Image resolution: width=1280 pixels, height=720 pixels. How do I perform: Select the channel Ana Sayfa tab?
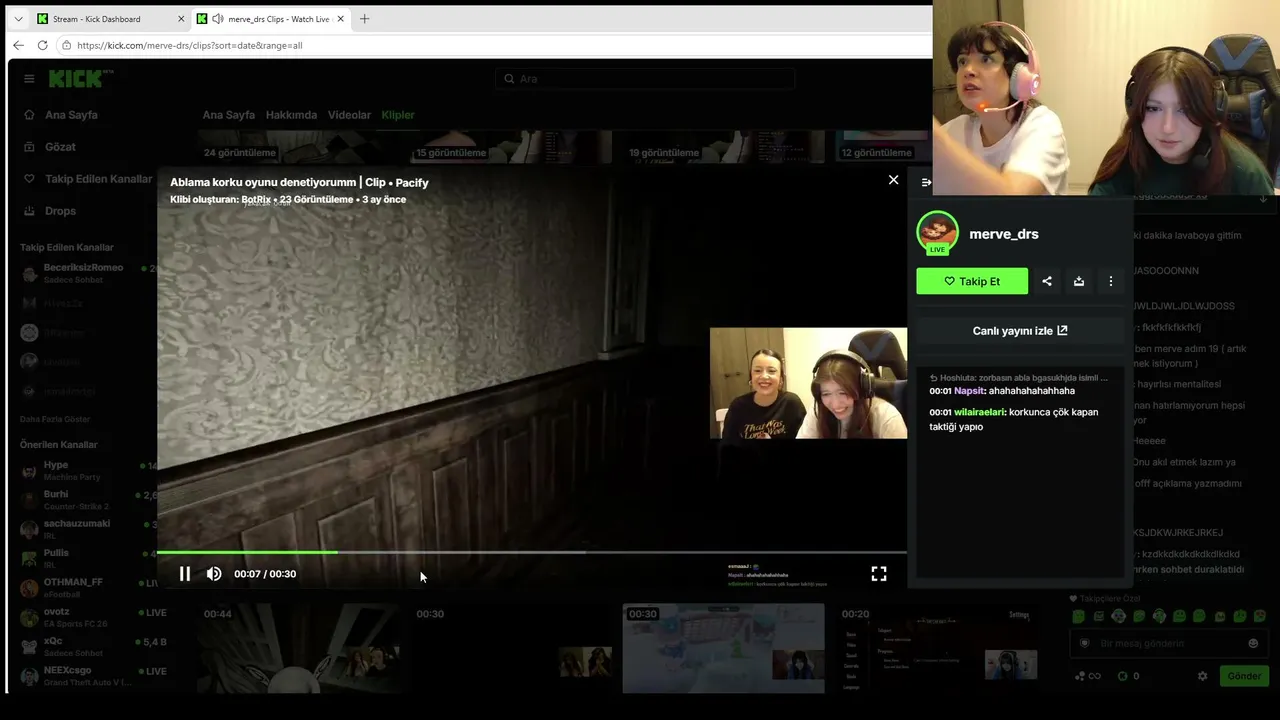[x=229, y=115]
